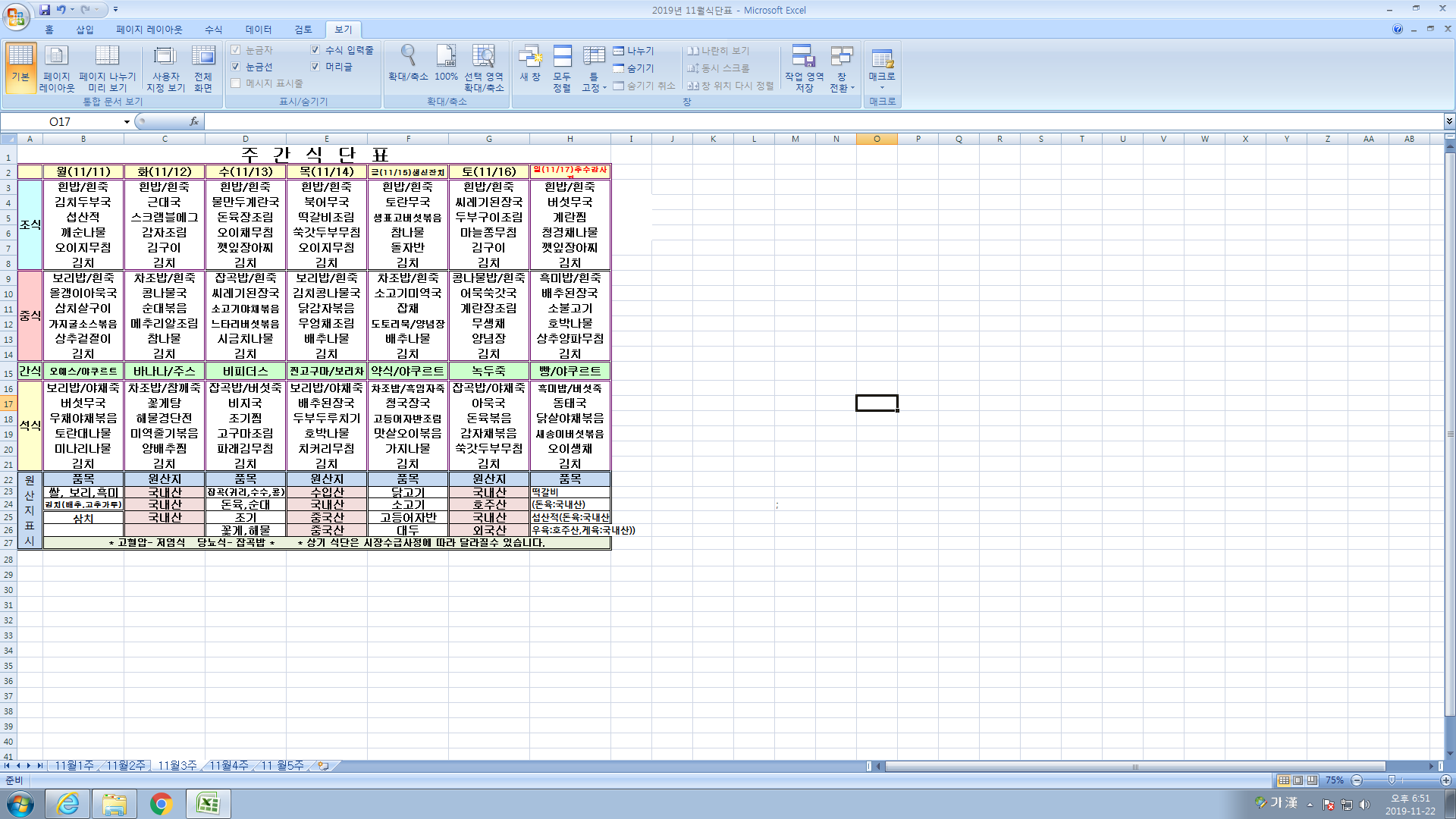Switch to the 11월4주 sheet tab
Image resolution: width=1456 pixels, height=819 pixels.
[228, 766]
